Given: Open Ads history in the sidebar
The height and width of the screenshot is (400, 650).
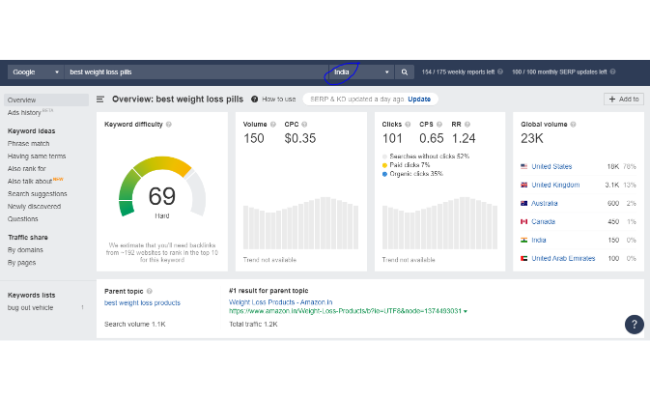Looking at the screenshot, I should pyautogui.click(x=24, y=113).
